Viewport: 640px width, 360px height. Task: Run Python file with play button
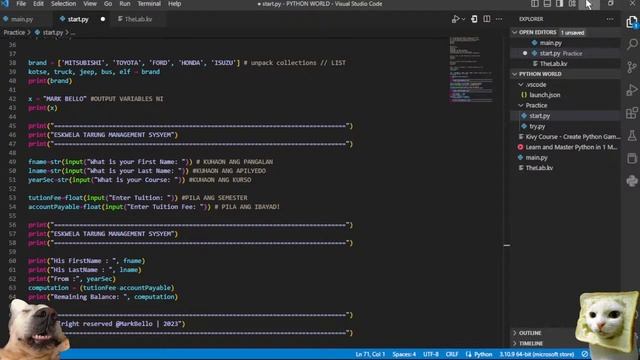tap(455, 19)
